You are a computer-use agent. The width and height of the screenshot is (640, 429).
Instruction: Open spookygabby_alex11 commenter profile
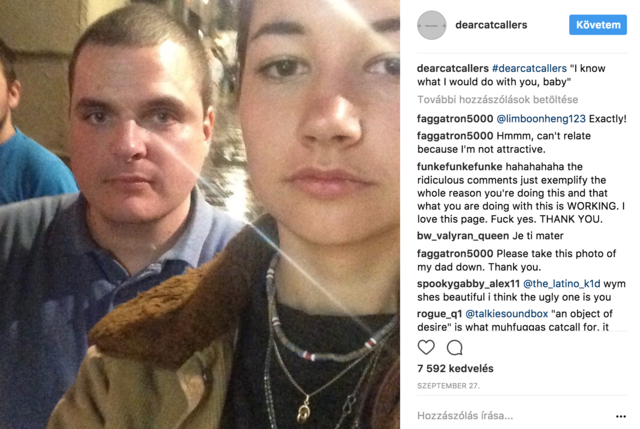[469, 284]
